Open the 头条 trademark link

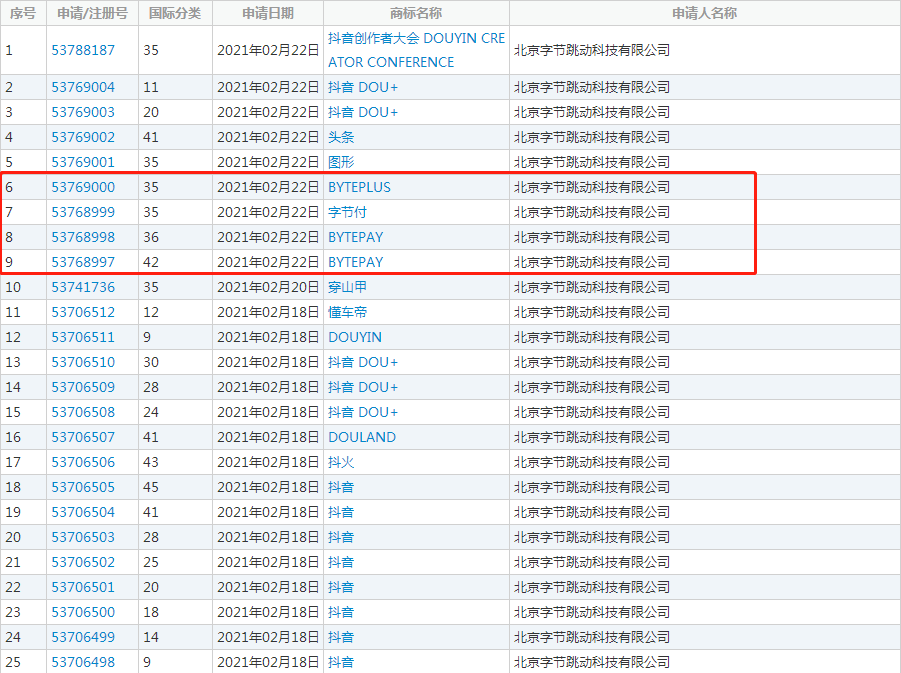point(341,137)
